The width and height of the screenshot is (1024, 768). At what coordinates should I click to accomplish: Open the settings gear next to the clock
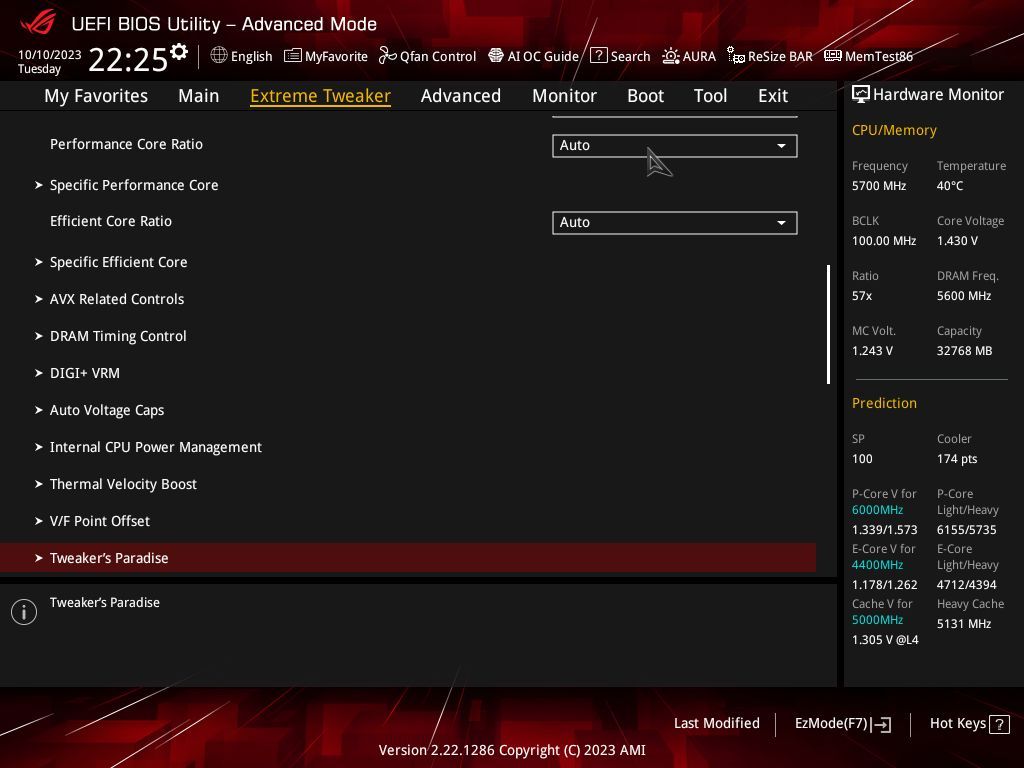[179, 52]
